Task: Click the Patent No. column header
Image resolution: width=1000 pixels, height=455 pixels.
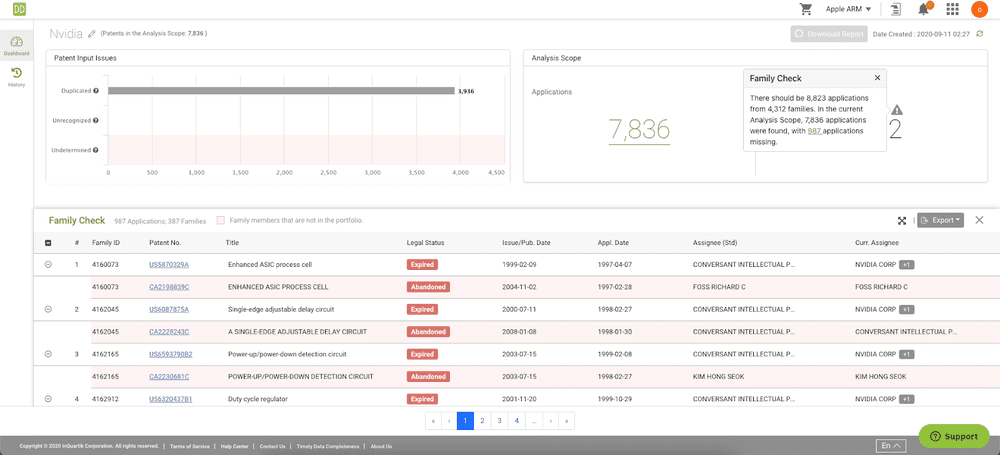Action: (165, 242)
